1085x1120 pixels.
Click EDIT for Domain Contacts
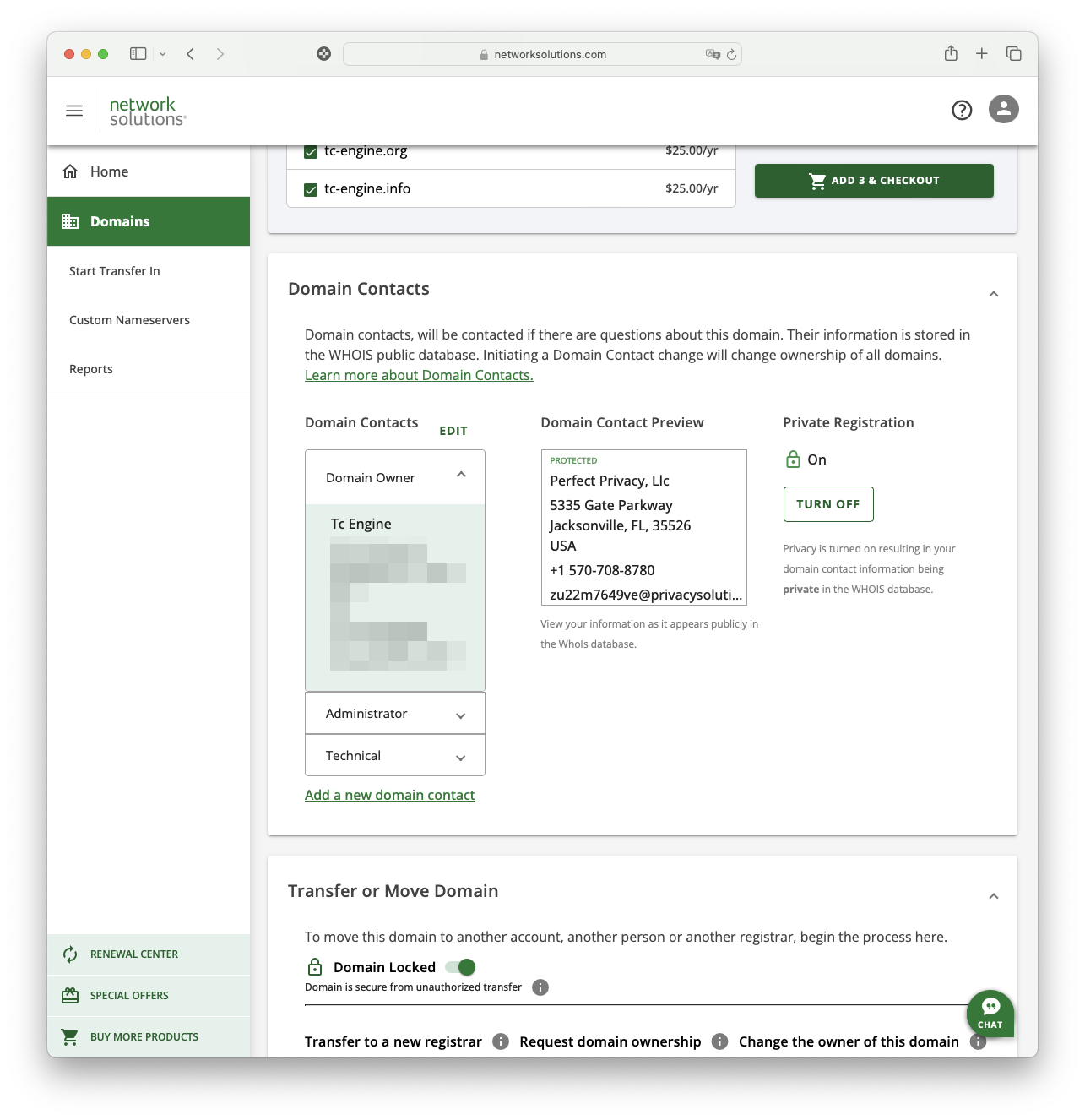click(x=453, y=431)
